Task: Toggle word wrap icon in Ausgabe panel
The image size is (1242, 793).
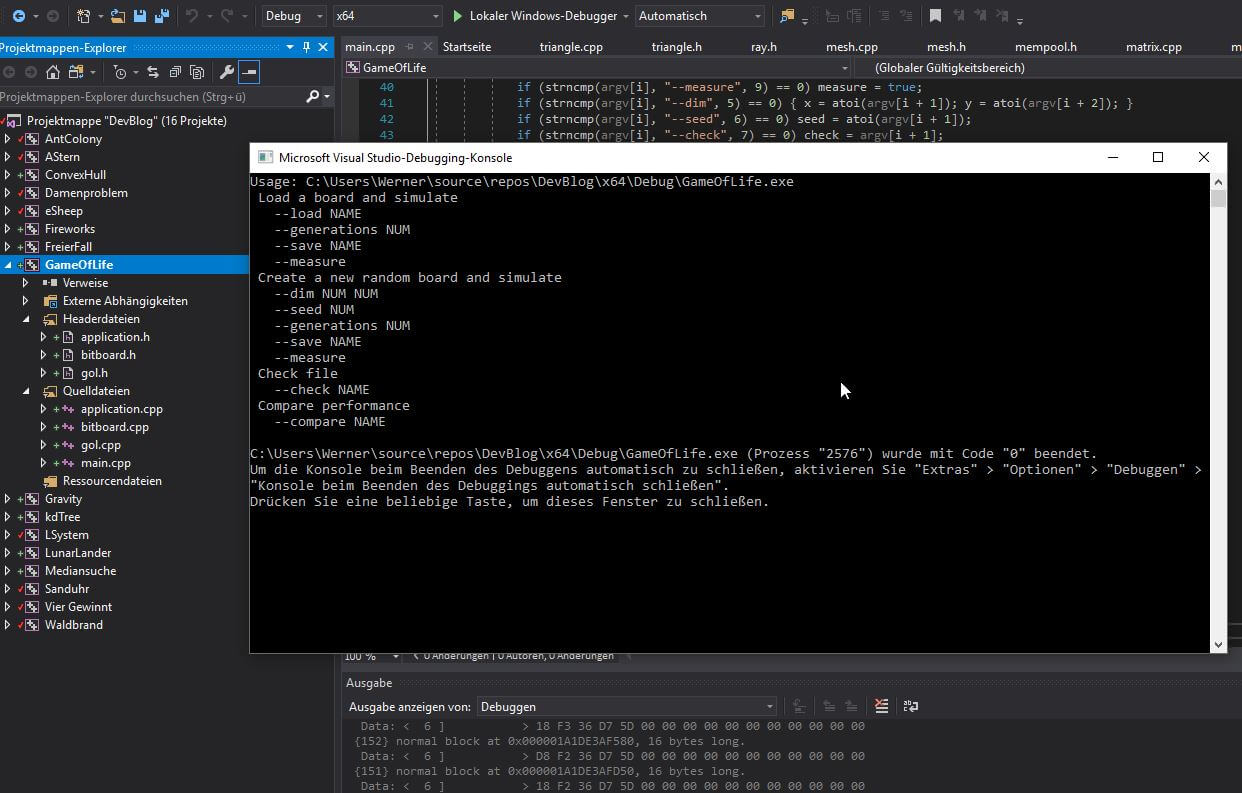Action: (x=910, y=706)
